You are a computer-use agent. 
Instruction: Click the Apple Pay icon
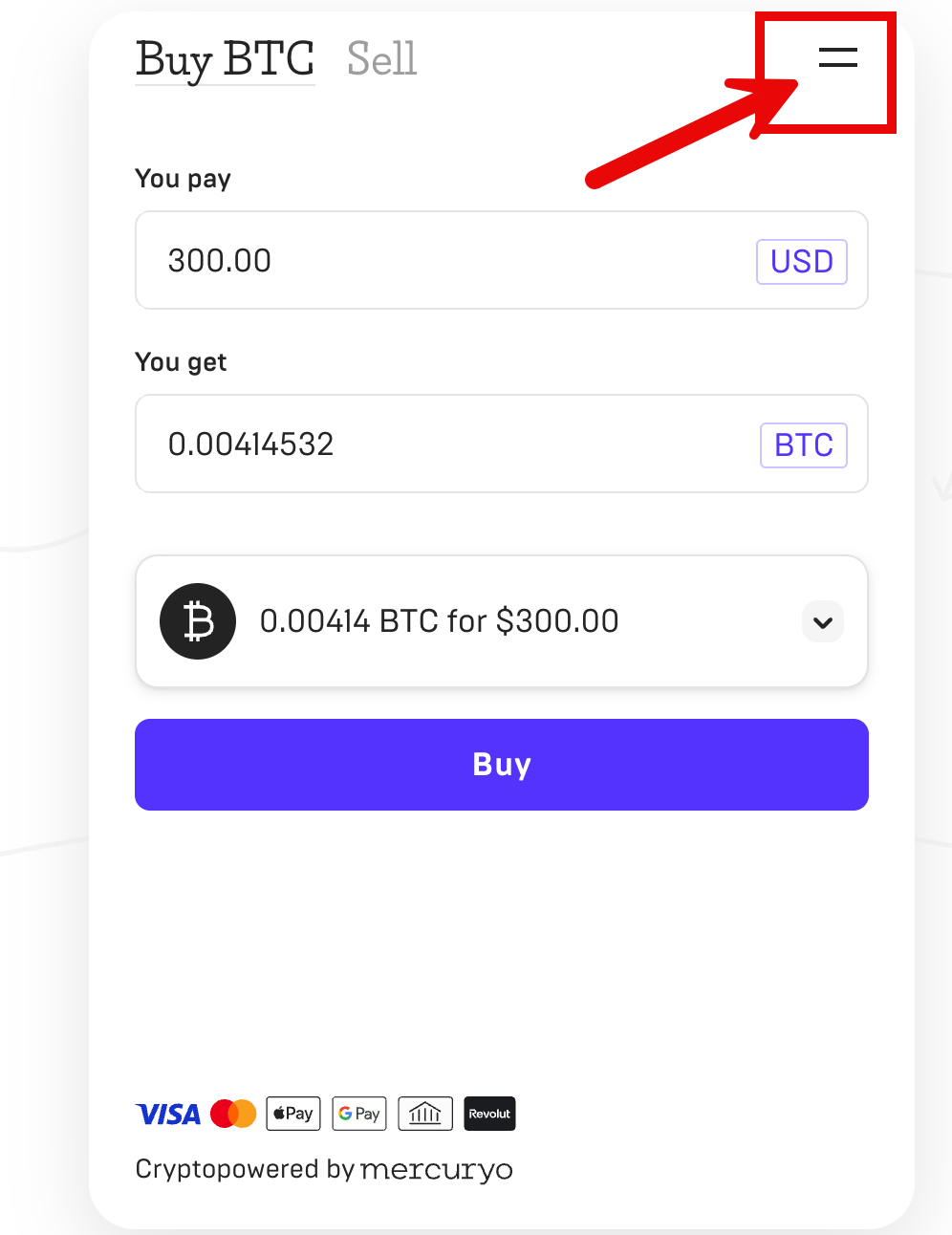(293, 1114)
